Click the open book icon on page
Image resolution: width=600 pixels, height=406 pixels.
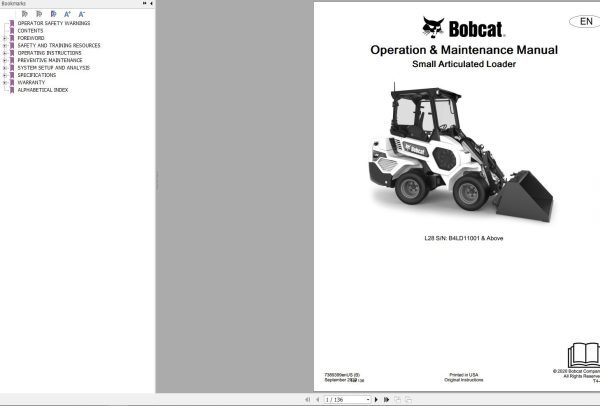(x=584, y=355)
